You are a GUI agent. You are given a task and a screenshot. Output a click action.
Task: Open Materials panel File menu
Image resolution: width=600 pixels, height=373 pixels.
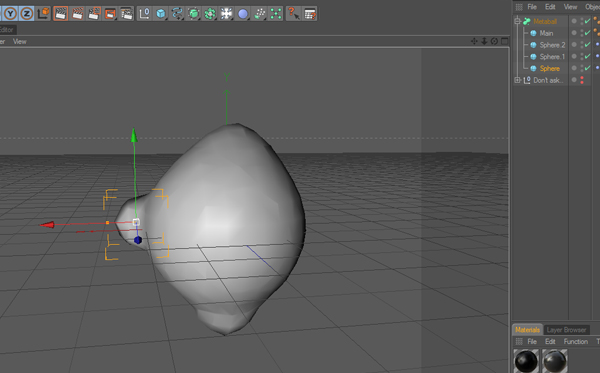tap(532, 341)
